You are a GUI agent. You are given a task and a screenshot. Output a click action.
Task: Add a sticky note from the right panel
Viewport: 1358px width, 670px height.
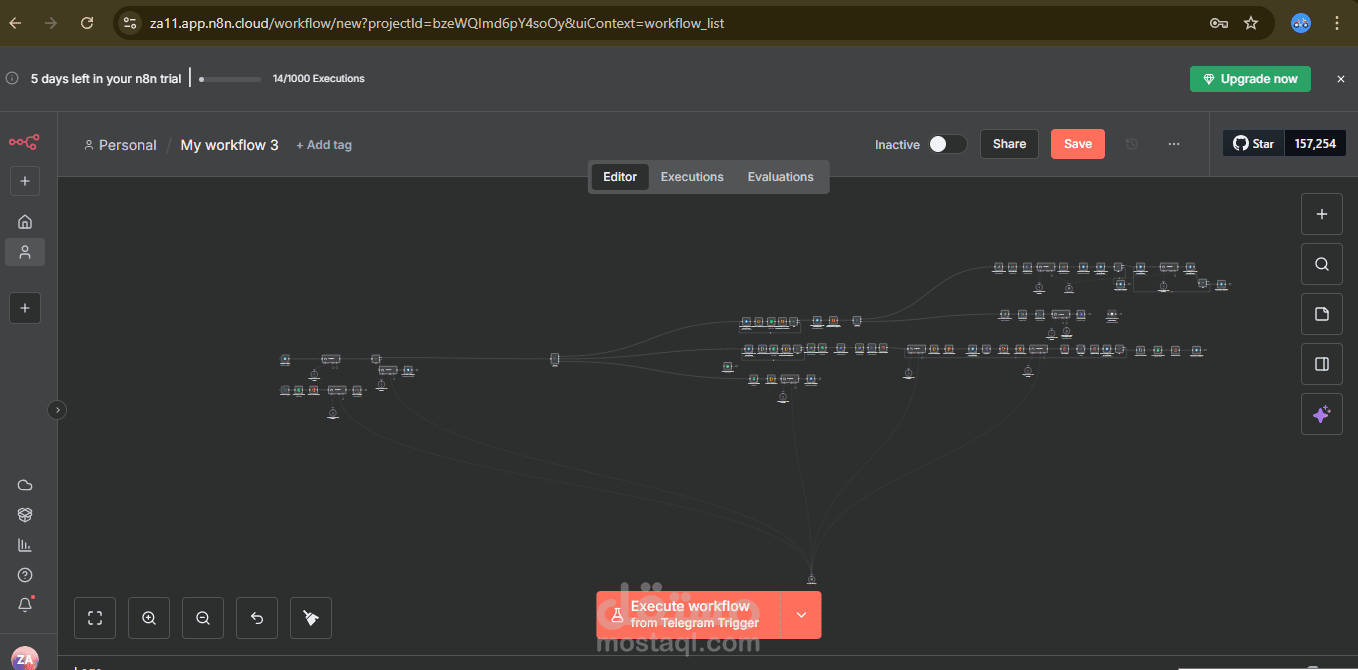1322,314
